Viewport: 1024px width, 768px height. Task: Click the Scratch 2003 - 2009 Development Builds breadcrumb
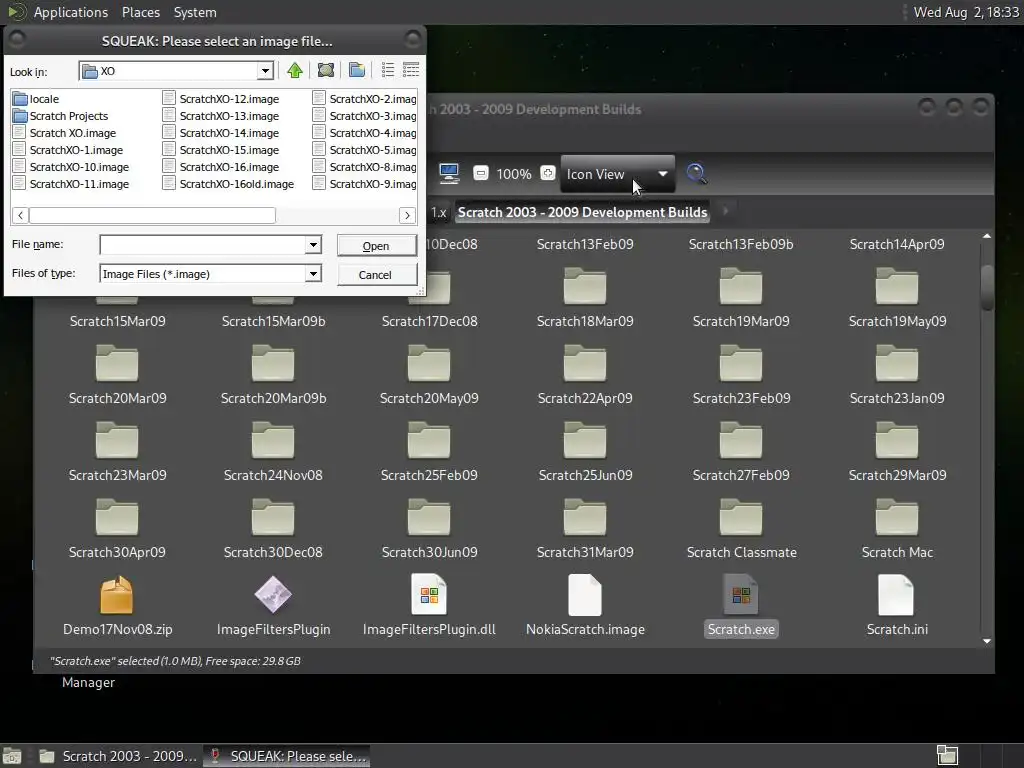click(583, 212)
